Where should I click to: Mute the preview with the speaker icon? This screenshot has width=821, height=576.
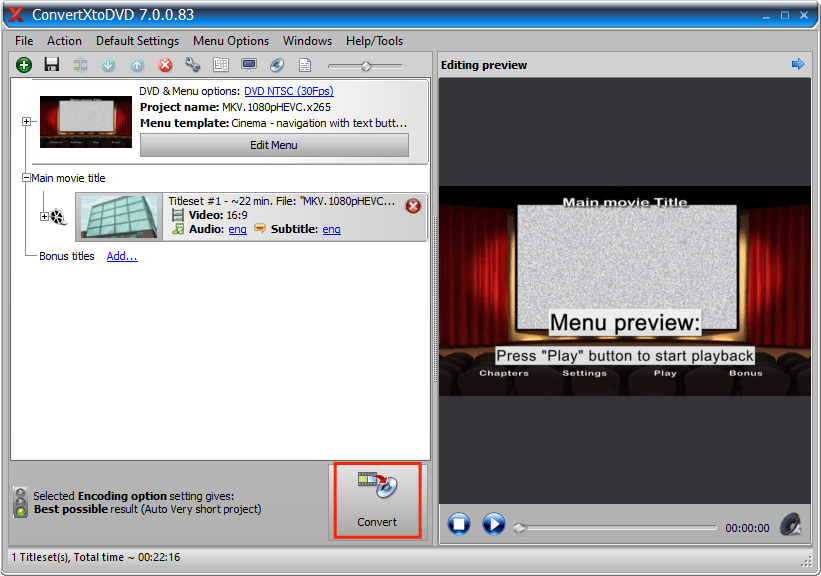pyautogui.click(x=791, y=524)
